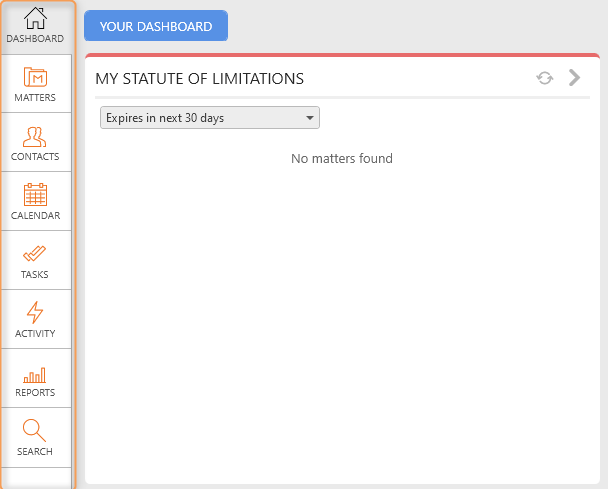Select the Contacts people icon
This screenshot has height=489, width=608.
tap(35, 136)
